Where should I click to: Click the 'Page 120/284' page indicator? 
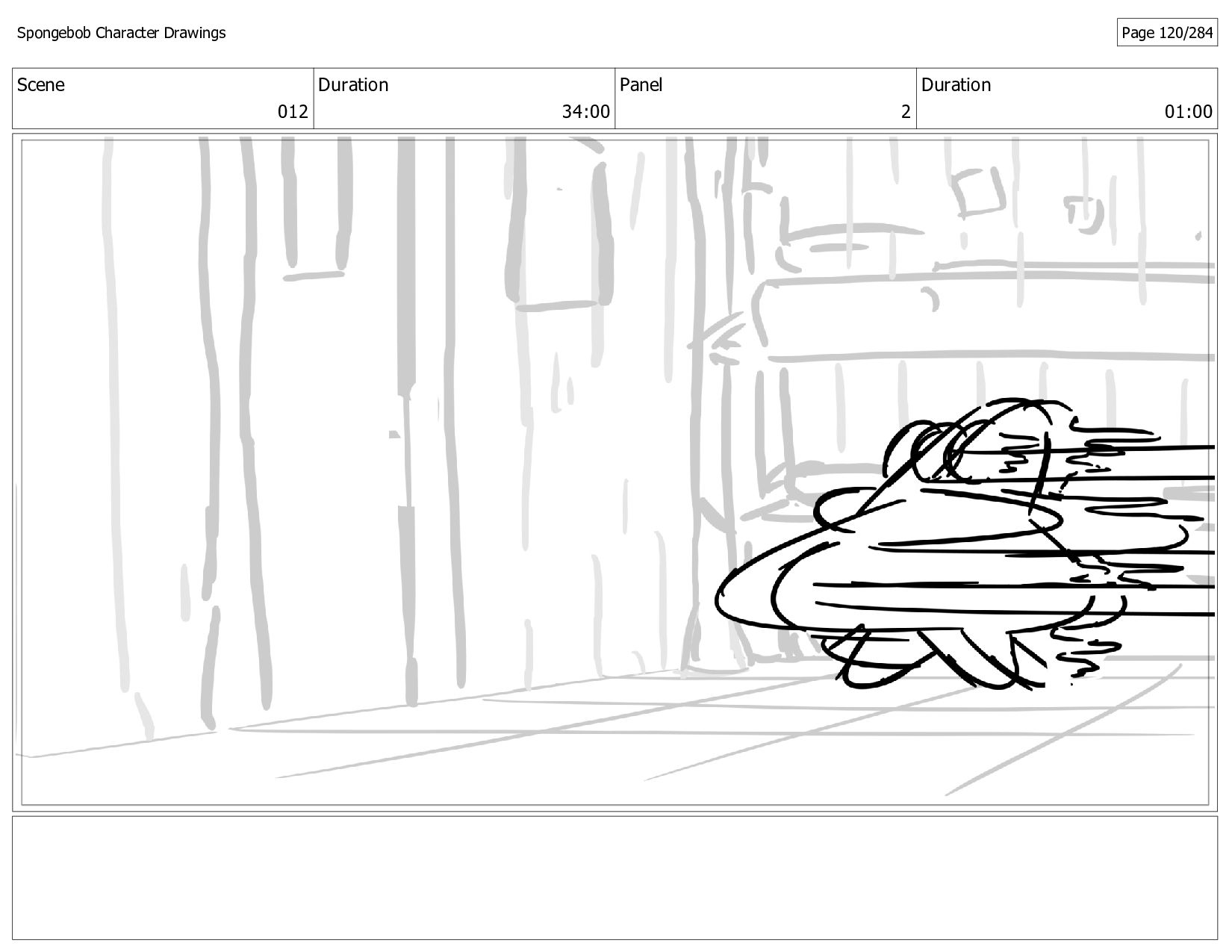pyautogui.click(x=1167, y=33)
